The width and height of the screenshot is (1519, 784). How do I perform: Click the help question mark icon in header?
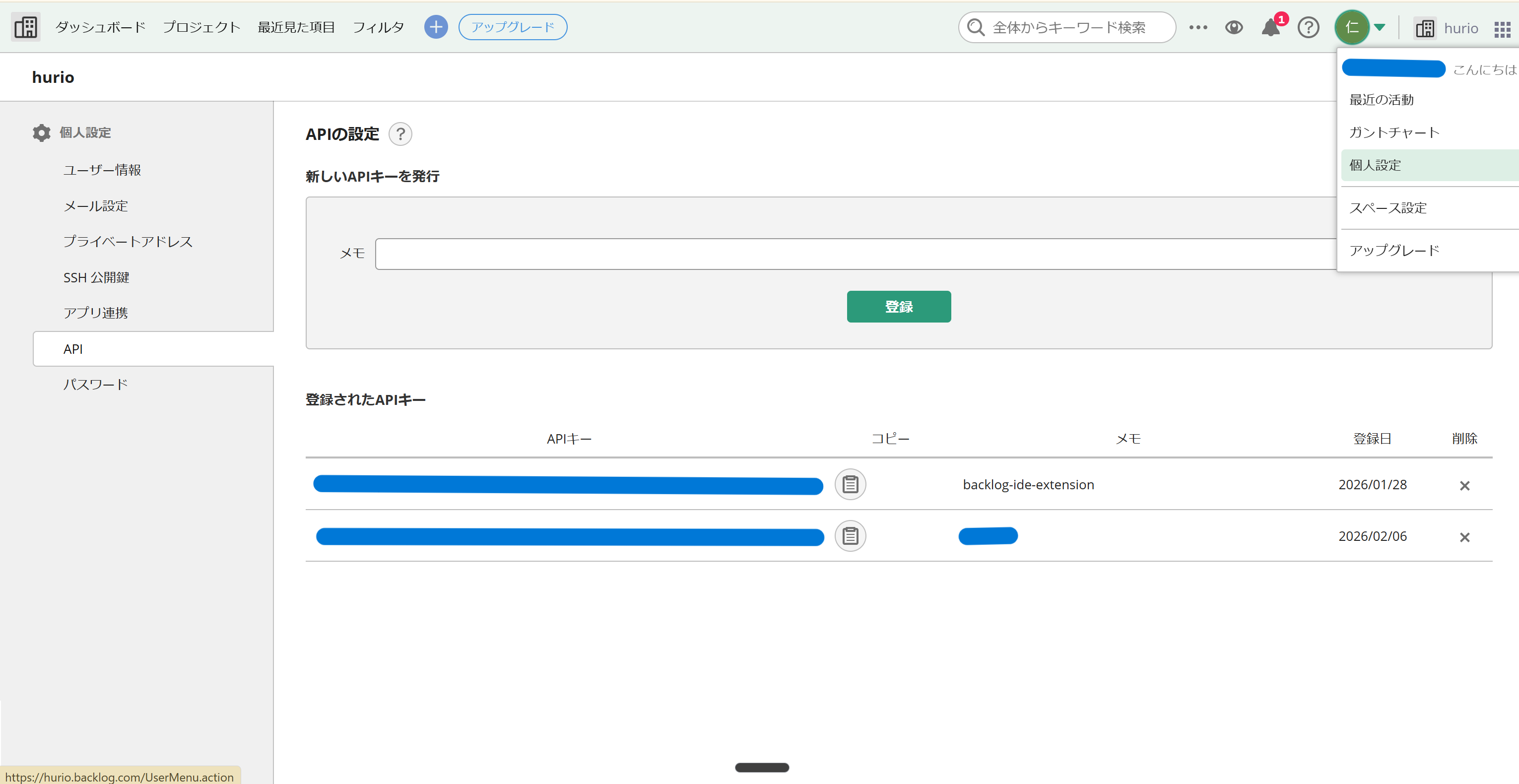pos(1308,27)
